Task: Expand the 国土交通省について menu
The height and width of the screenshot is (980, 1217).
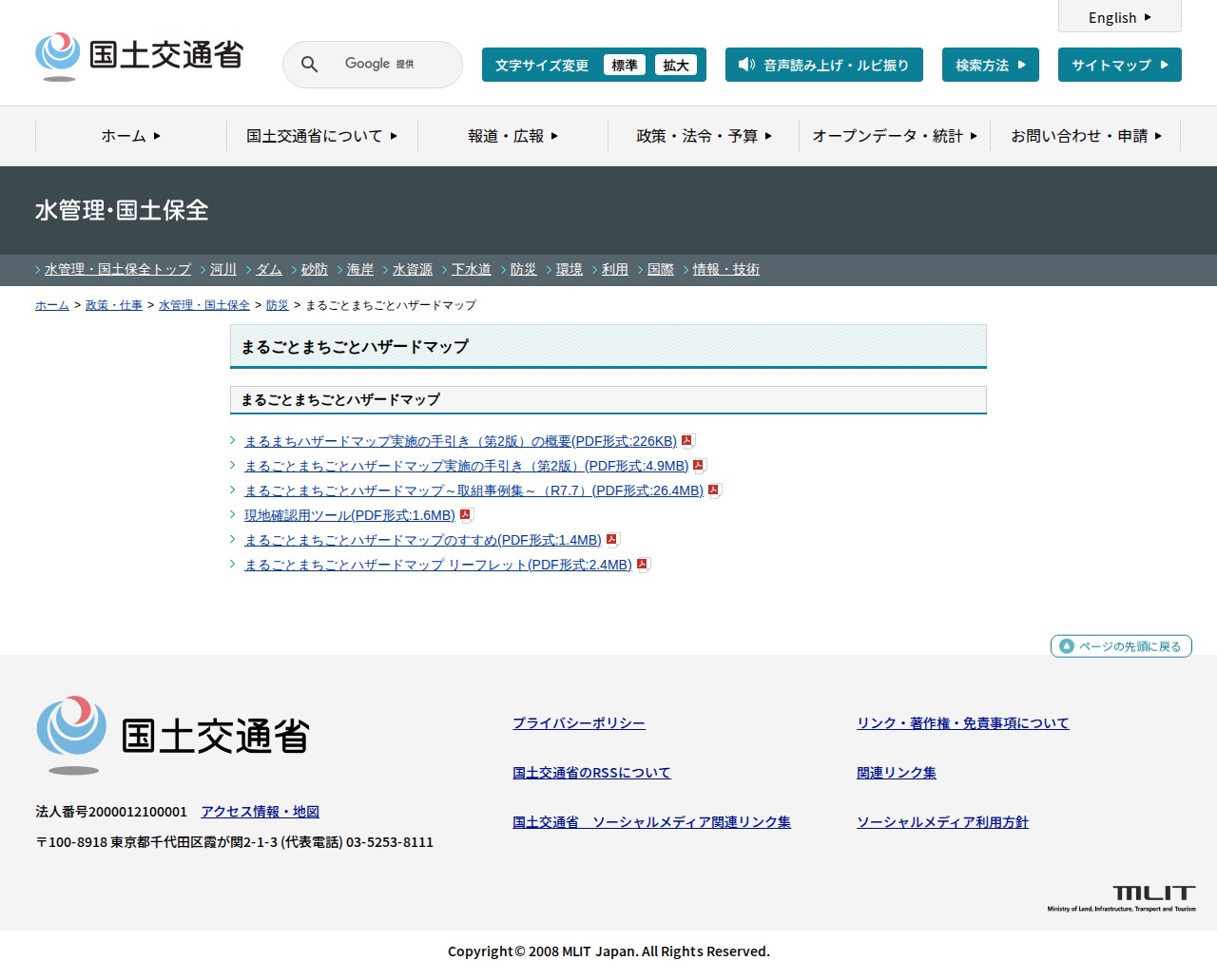Action: click(321, 136)
